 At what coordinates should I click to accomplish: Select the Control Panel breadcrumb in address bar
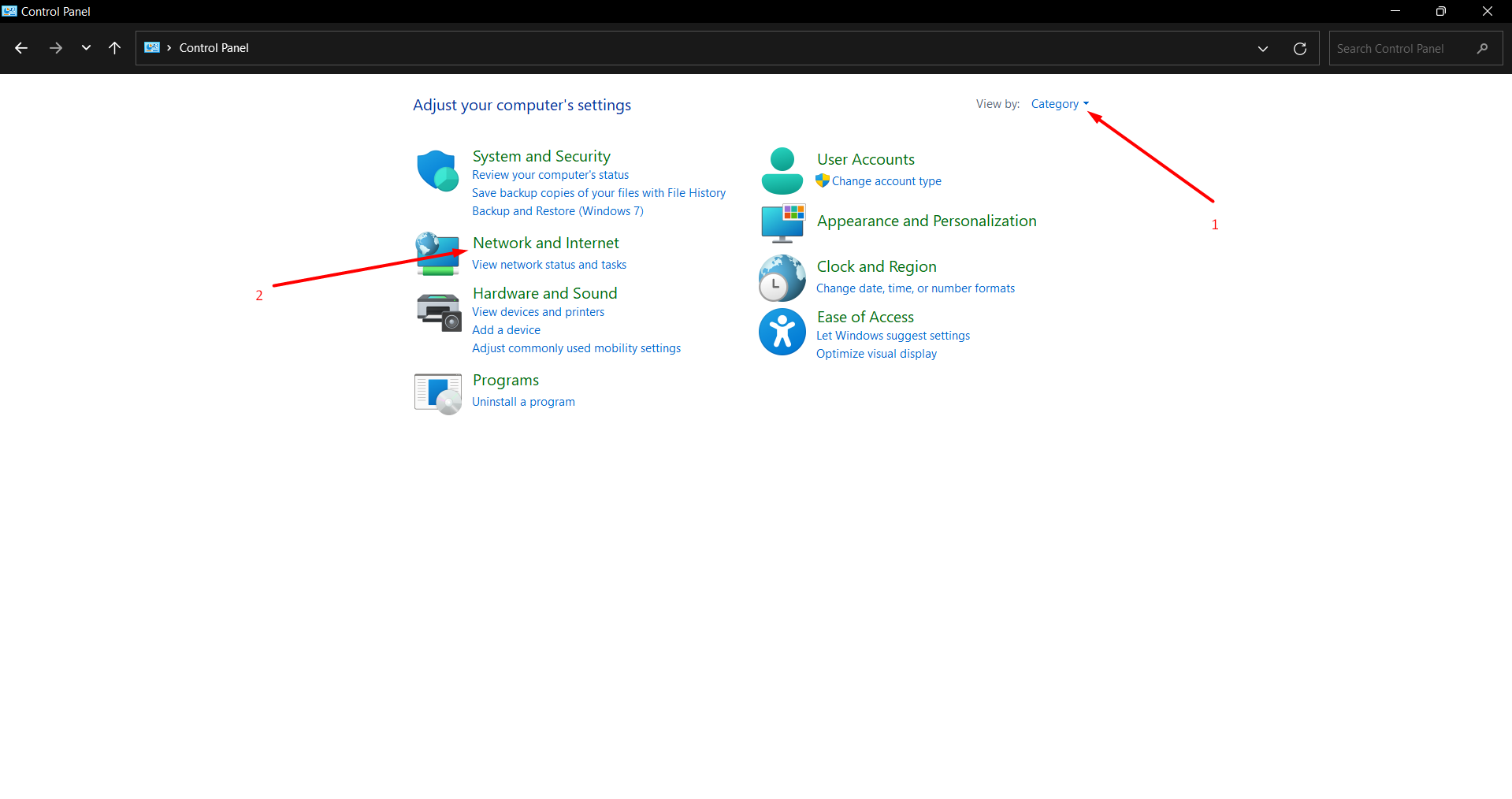(214, 48)
